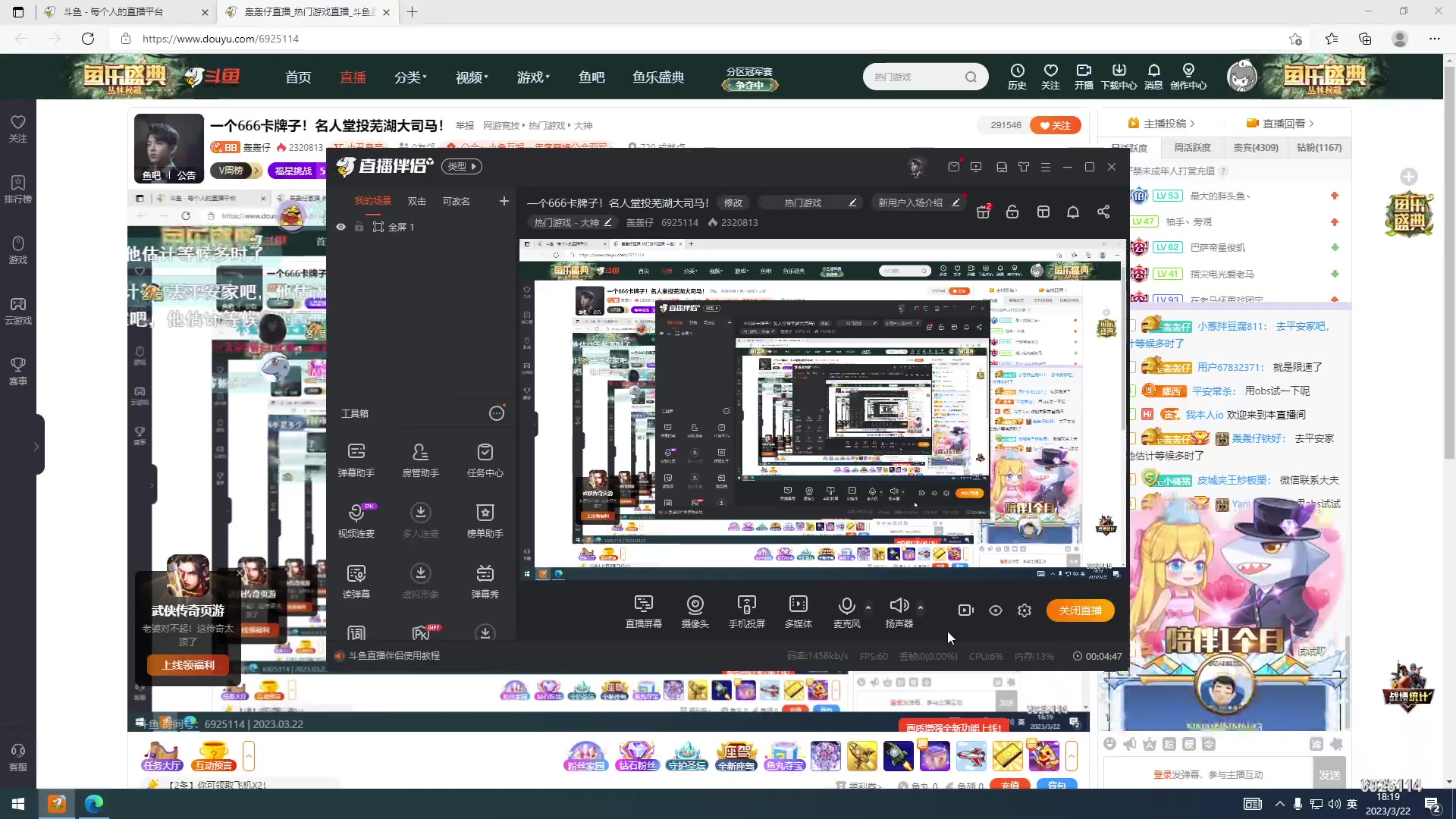Image resolution: width=1456 pixels, height=819 pixels.
Task: Open 榜单助手 tool
Action: coord(485,520)
